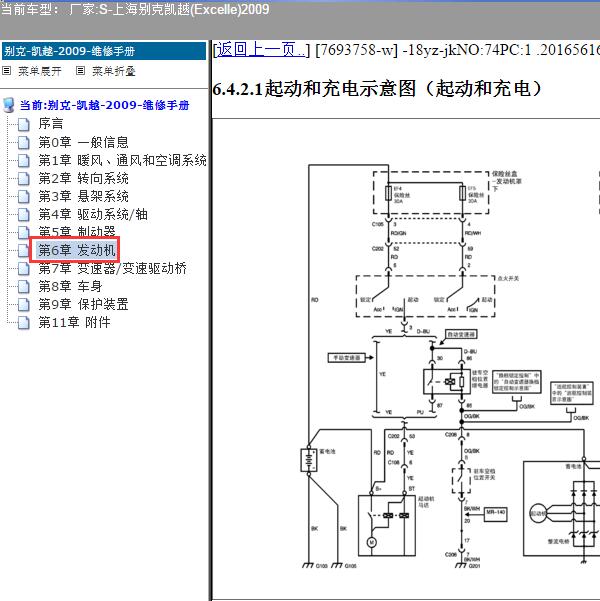Click the fuse box dashed block in diagram
The height and width of the screenshot is (601, 600).
coord(431,192)
